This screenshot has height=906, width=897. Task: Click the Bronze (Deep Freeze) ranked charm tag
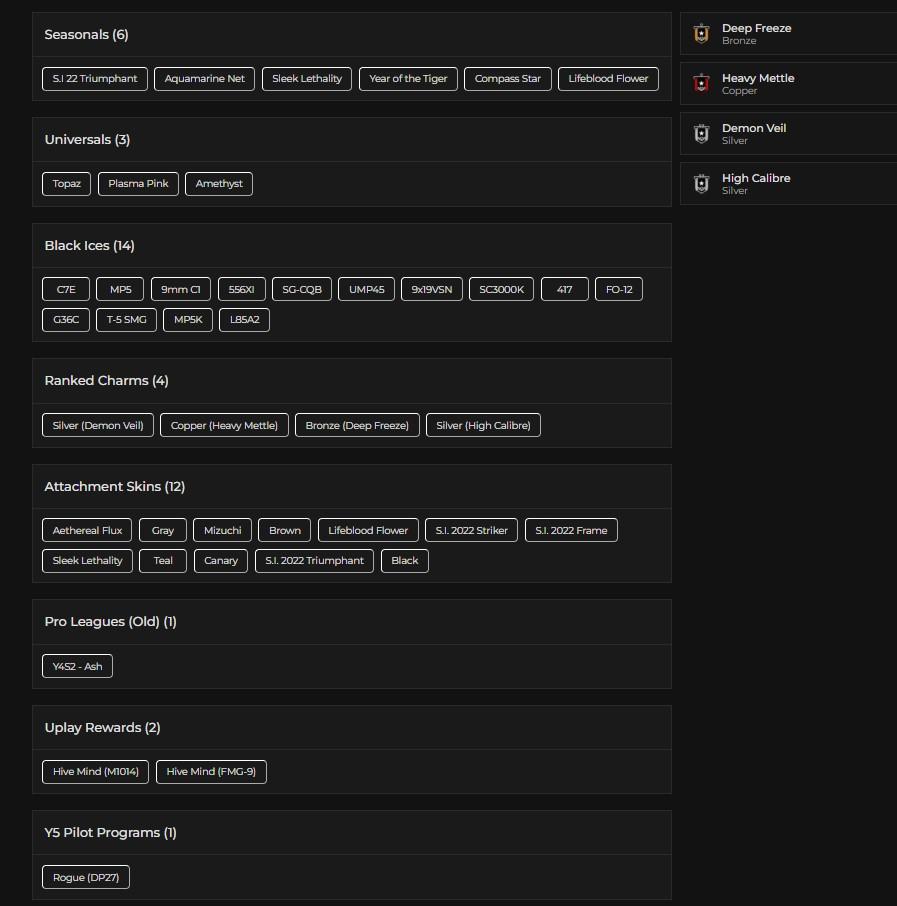(357, 426)
